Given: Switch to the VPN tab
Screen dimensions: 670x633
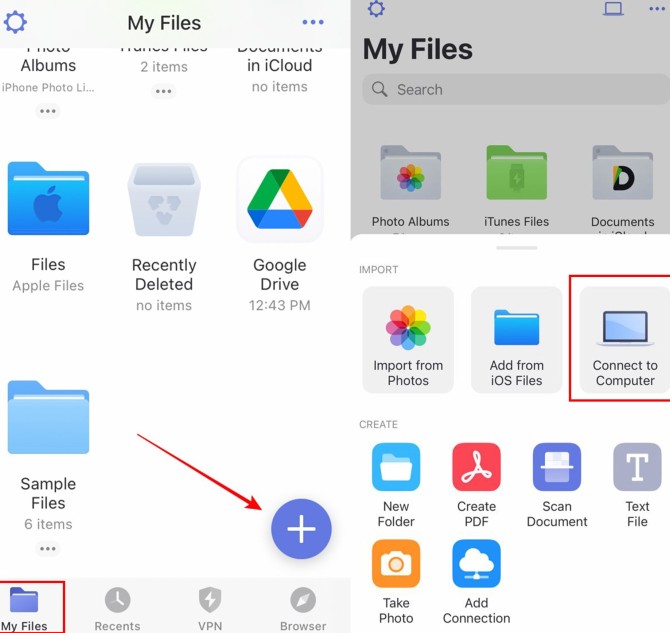Looking at the screenshot, I should [x=210, y=608].
